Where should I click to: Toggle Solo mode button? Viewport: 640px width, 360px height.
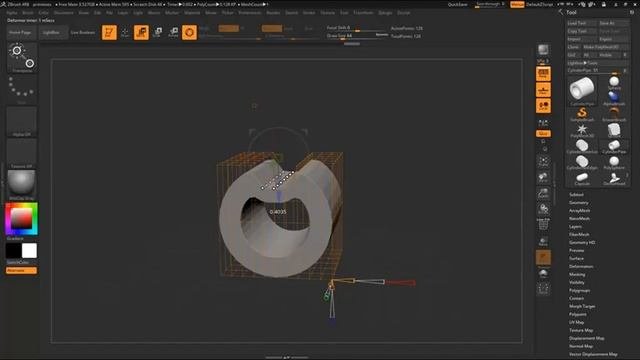[543, 273]
